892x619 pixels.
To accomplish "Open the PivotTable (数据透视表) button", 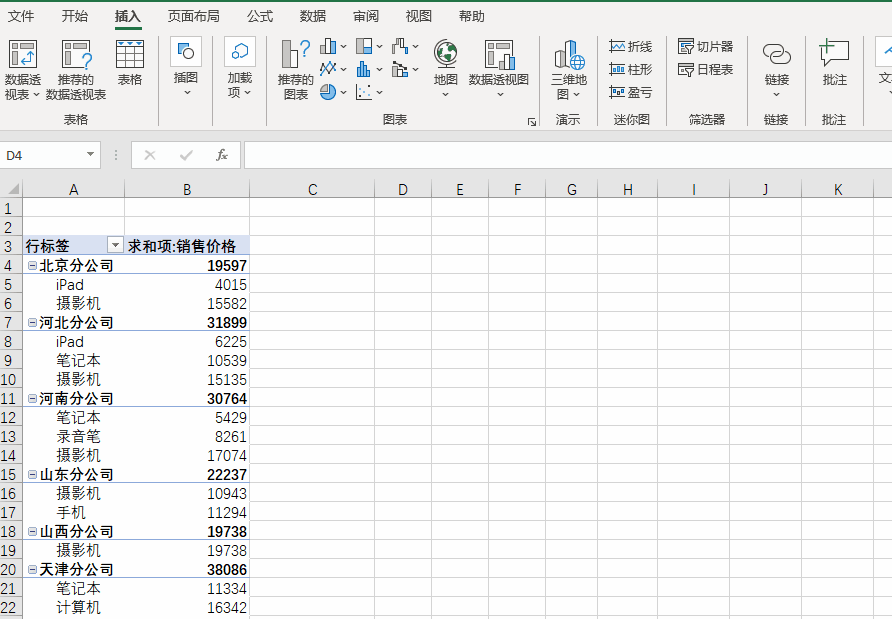I will (23, 69).
